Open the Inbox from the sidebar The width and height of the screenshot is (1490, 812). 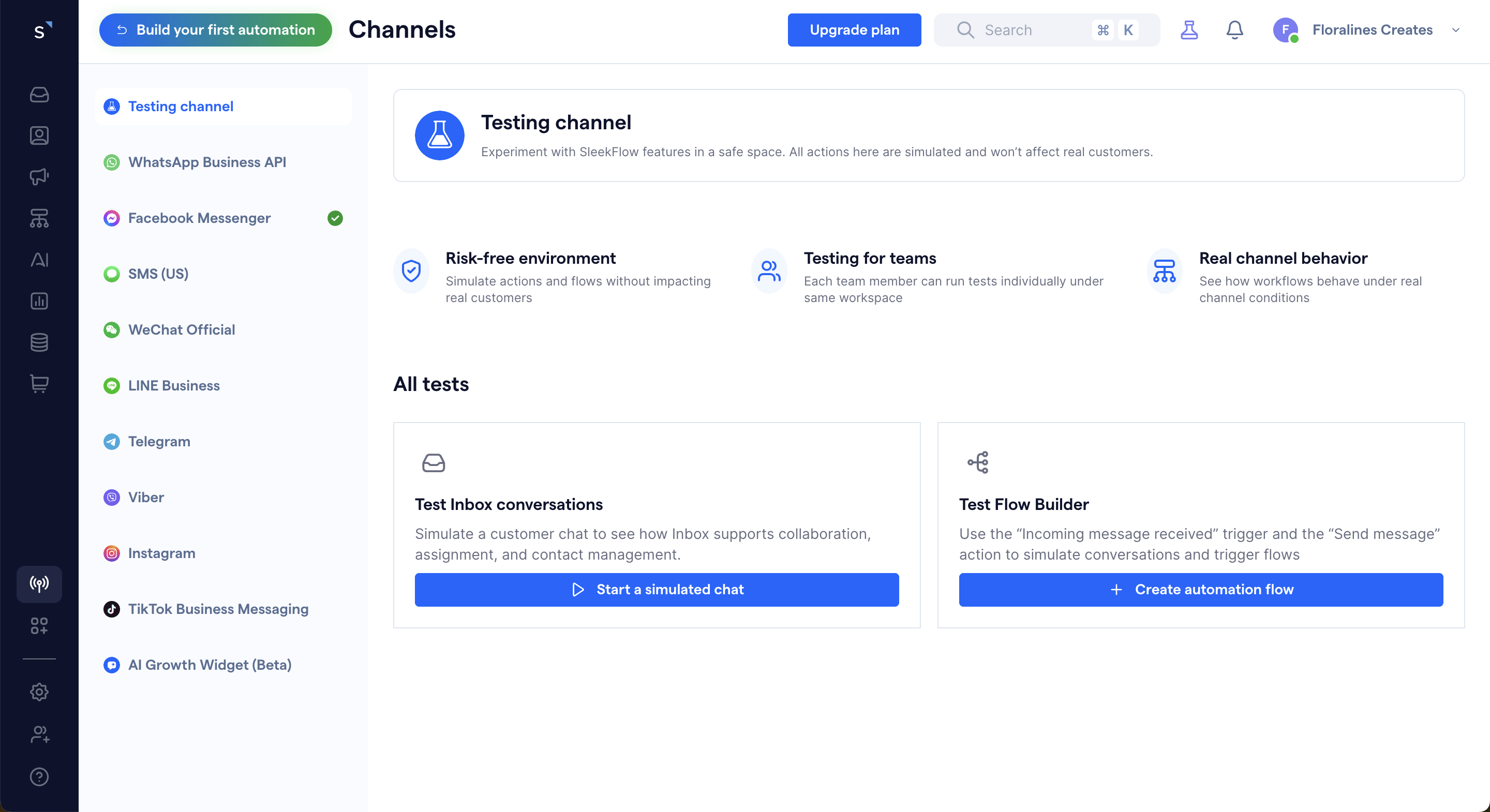(x=39, y=95)
